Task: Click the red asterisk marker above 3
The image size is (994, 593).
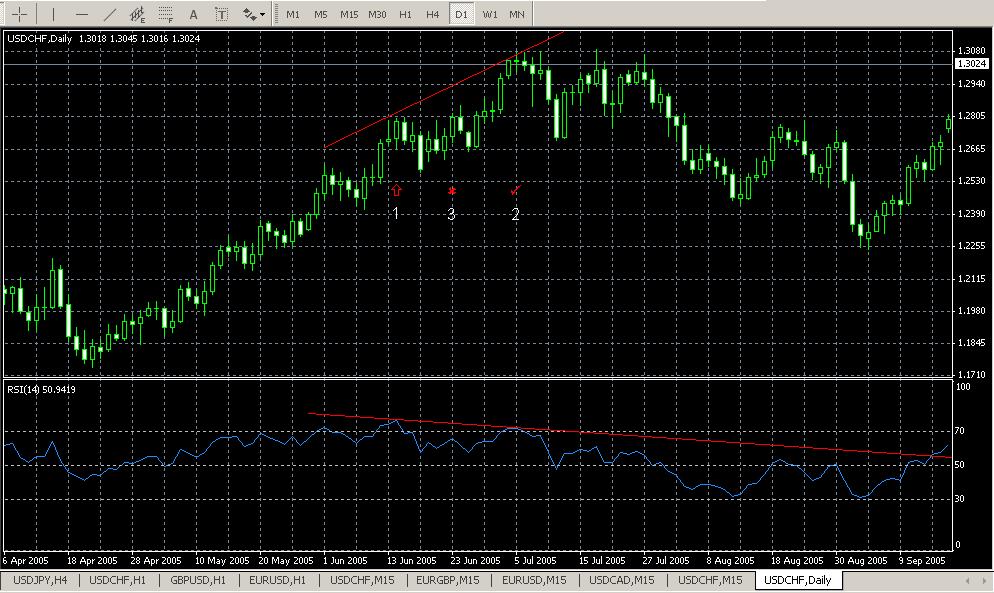Action: 452,191
